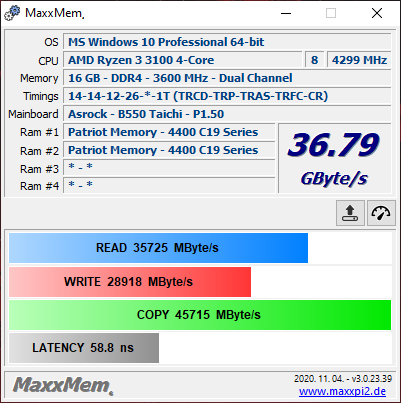Select the Memory field showing 16 GB DDR4

coord(227,78)
